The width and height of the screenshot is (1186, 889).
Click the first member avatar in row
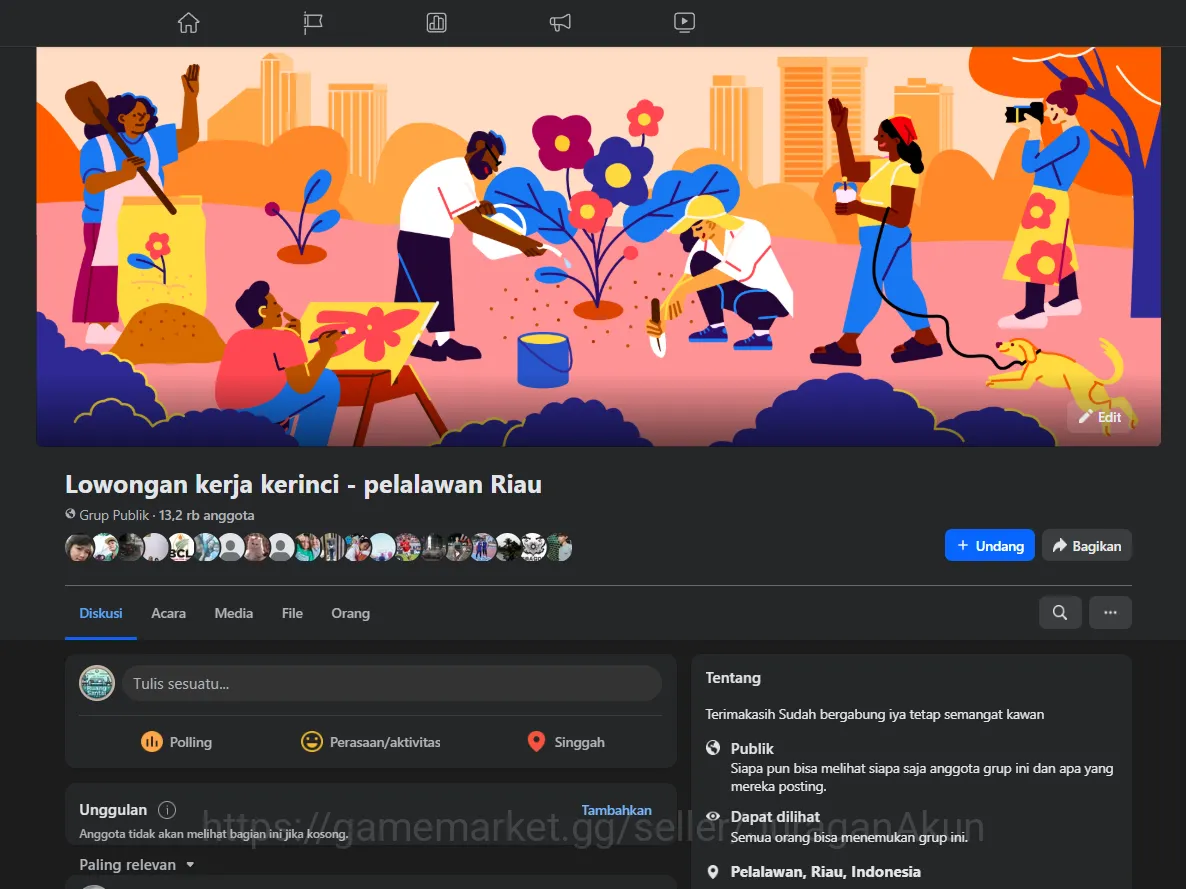tap(79, 547)
